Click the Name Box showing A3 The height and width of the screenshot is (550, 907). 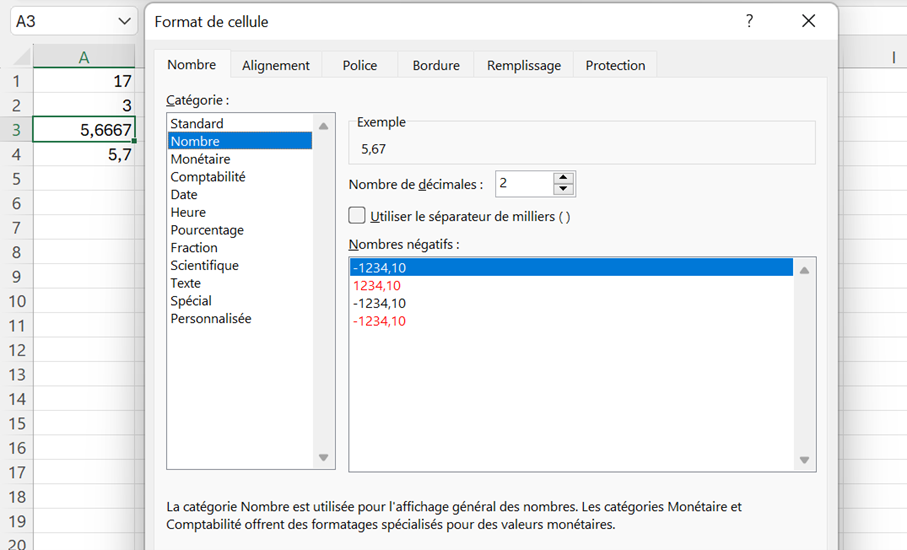pyautogui.click(x=64, y=21)
